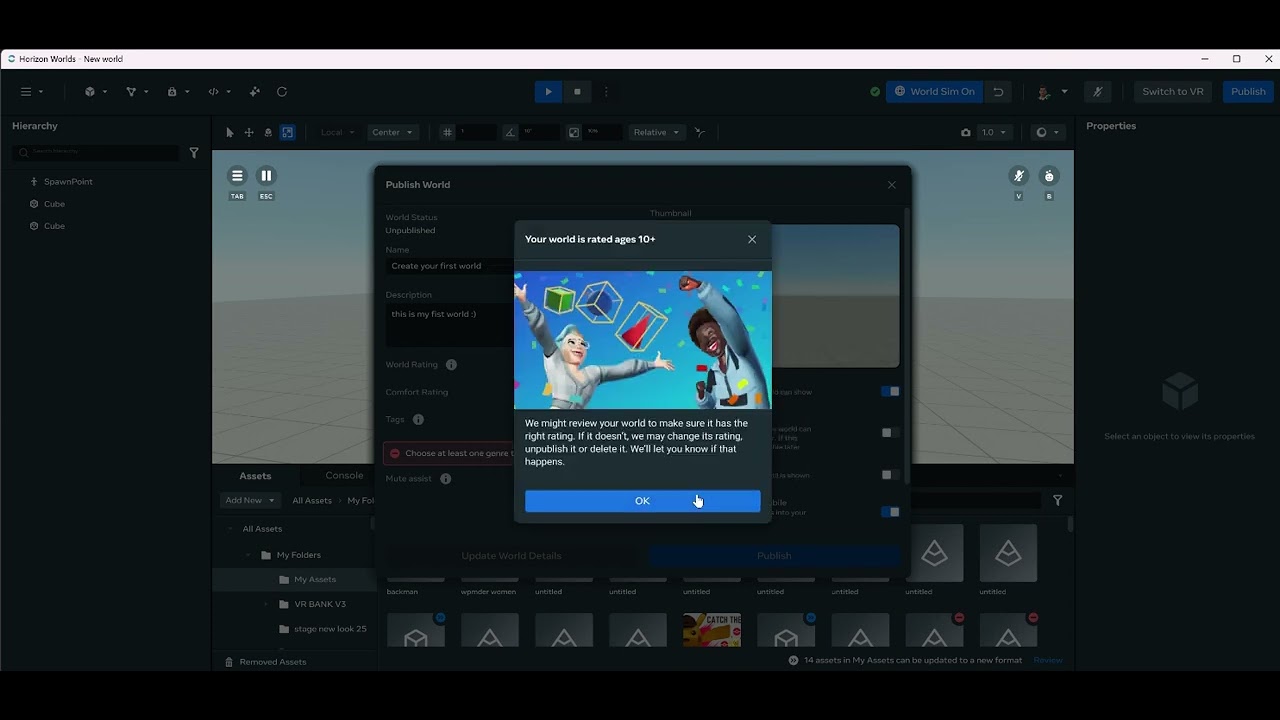Expand the VR BANK V3 folder

click(266, 604)
